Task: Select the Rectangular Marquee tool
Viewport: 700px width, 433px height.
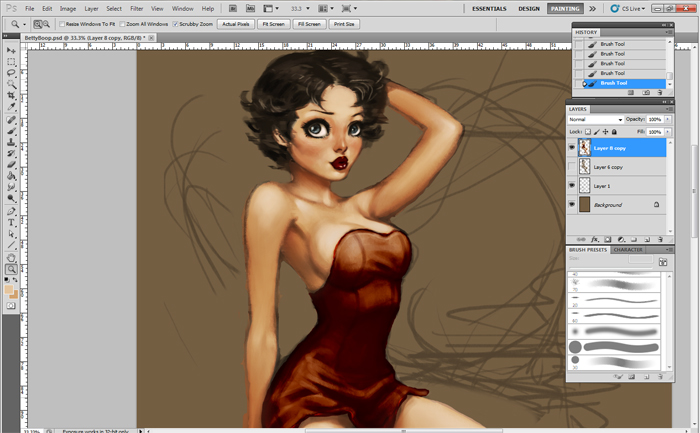Action: [11, 62]
